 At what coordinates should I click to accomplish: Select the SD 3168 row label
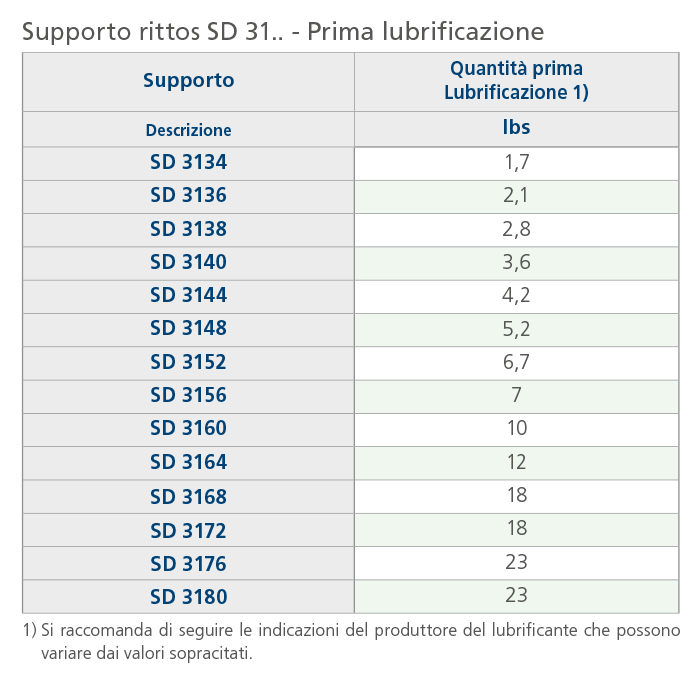(188, 496)
